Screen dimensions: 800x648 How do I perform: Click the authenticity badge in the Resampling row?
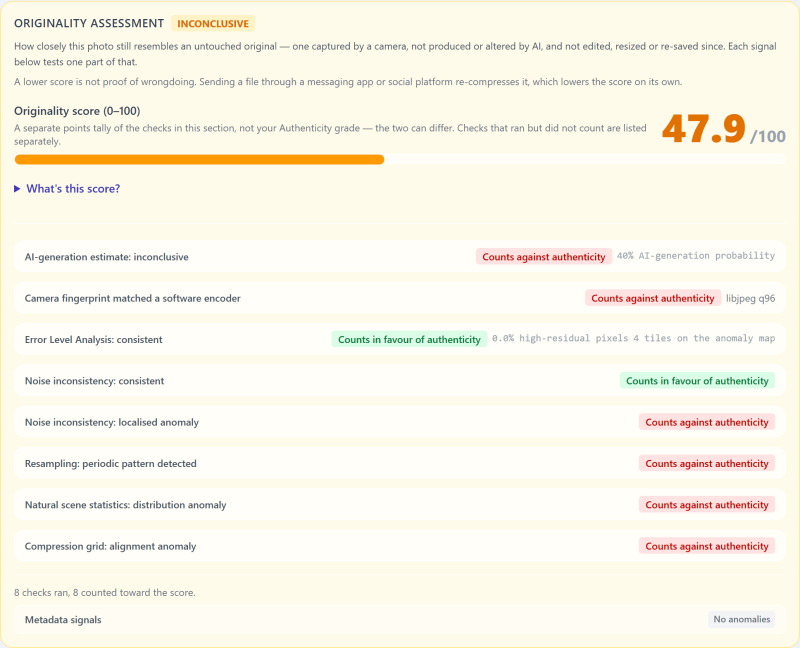tap(707, 463)
